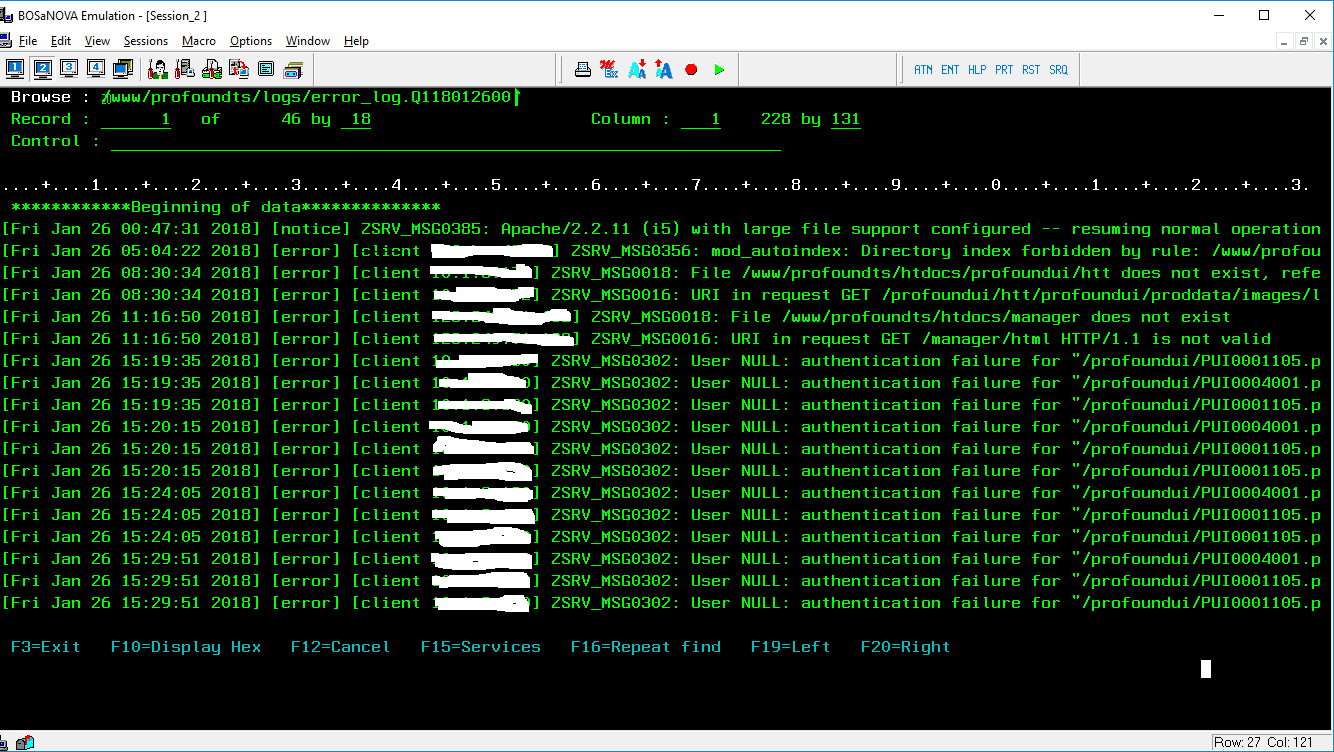Click the Control input field

[446, 142]
